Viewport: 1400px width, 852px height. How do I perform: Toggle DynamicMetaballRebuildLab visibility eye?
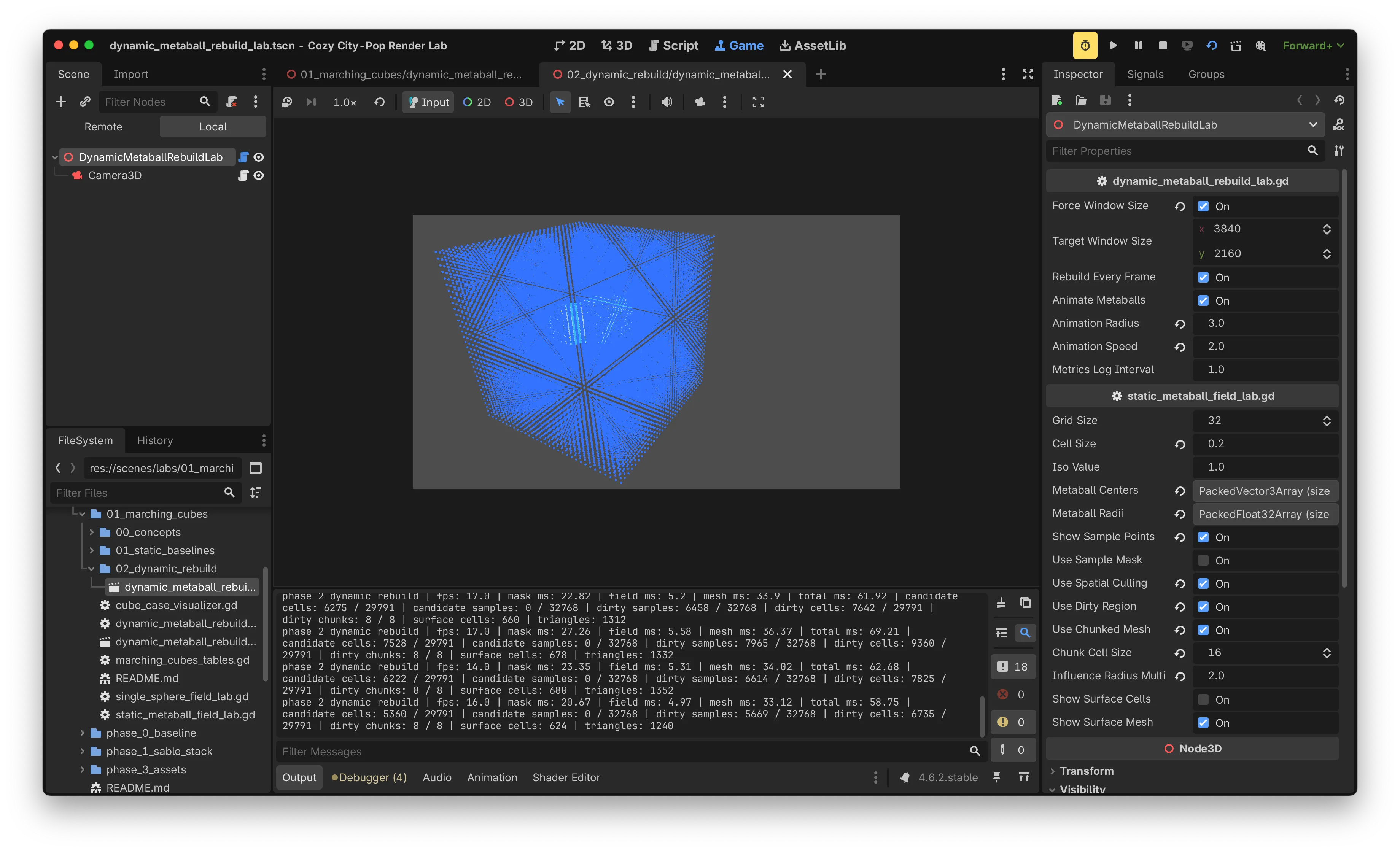(x=259, y=157)
